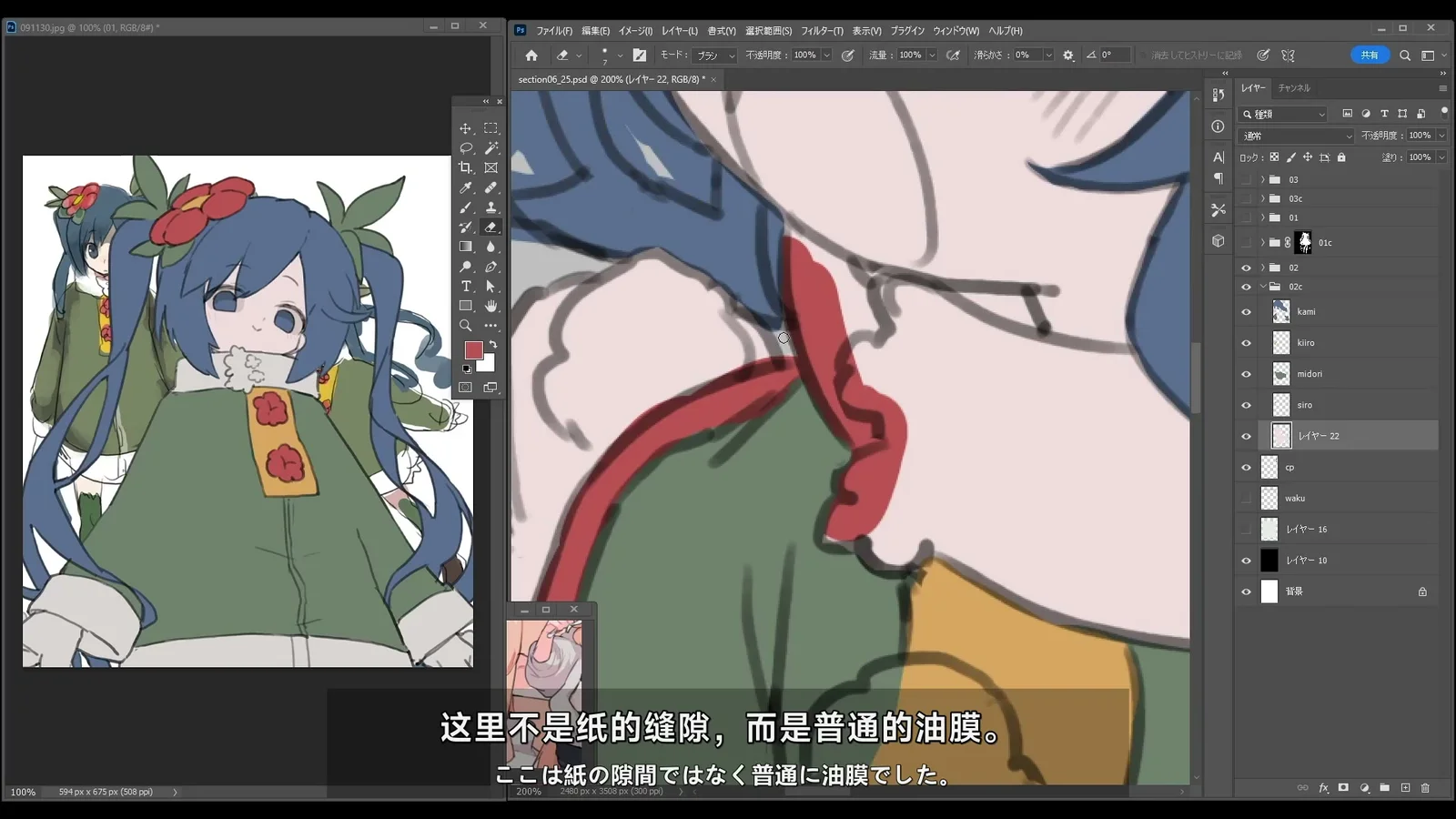Select the Eraser tool in toolbox
The image size is (1456, 819).
point(491,227)
